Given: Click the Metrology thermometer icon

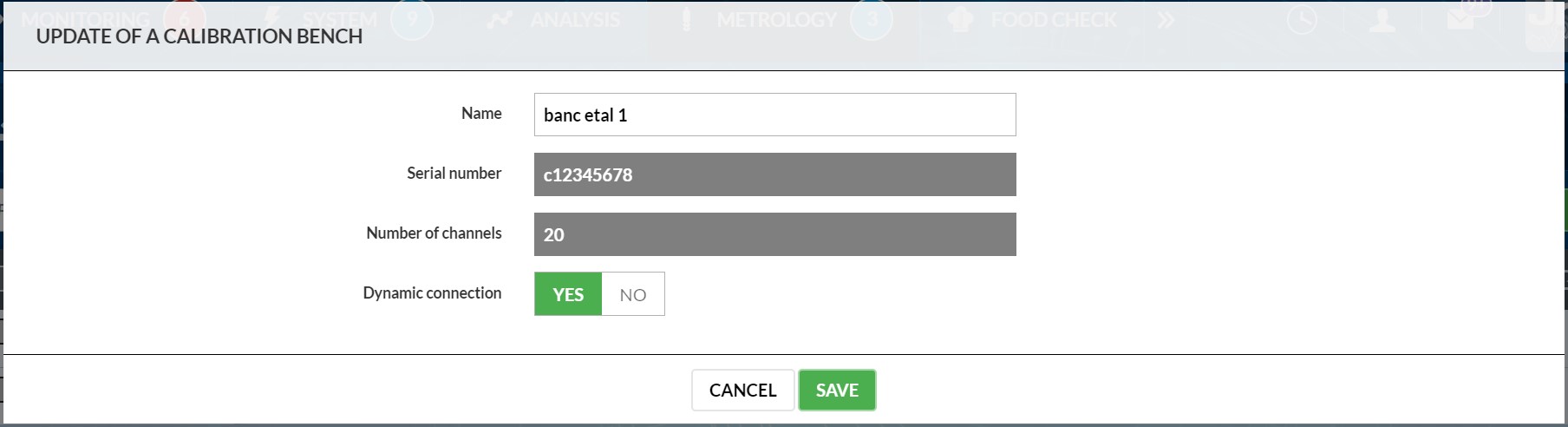Looking at the screenshot, I should click(x=687, y=19).
